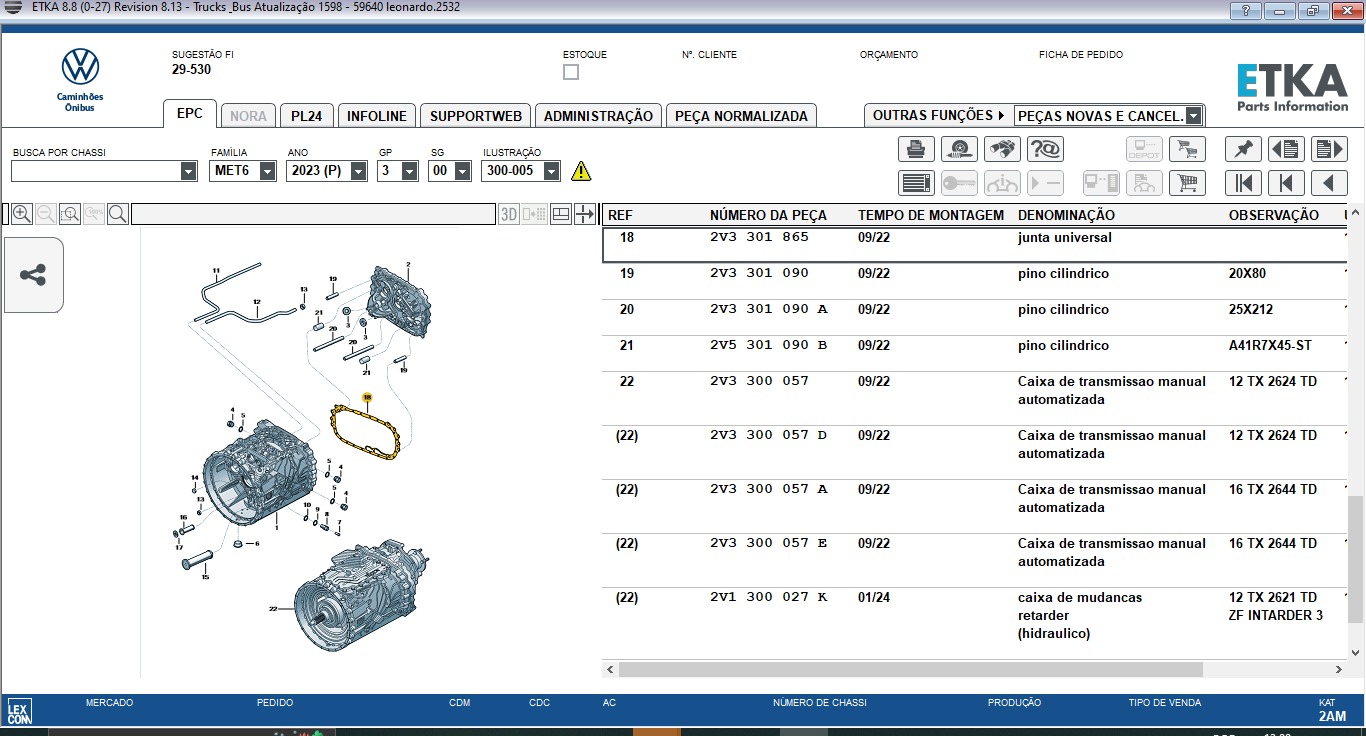The height and width of the screenshot is (736, 1366).
Task: Click the pushpin icon
Action: 1243,149
